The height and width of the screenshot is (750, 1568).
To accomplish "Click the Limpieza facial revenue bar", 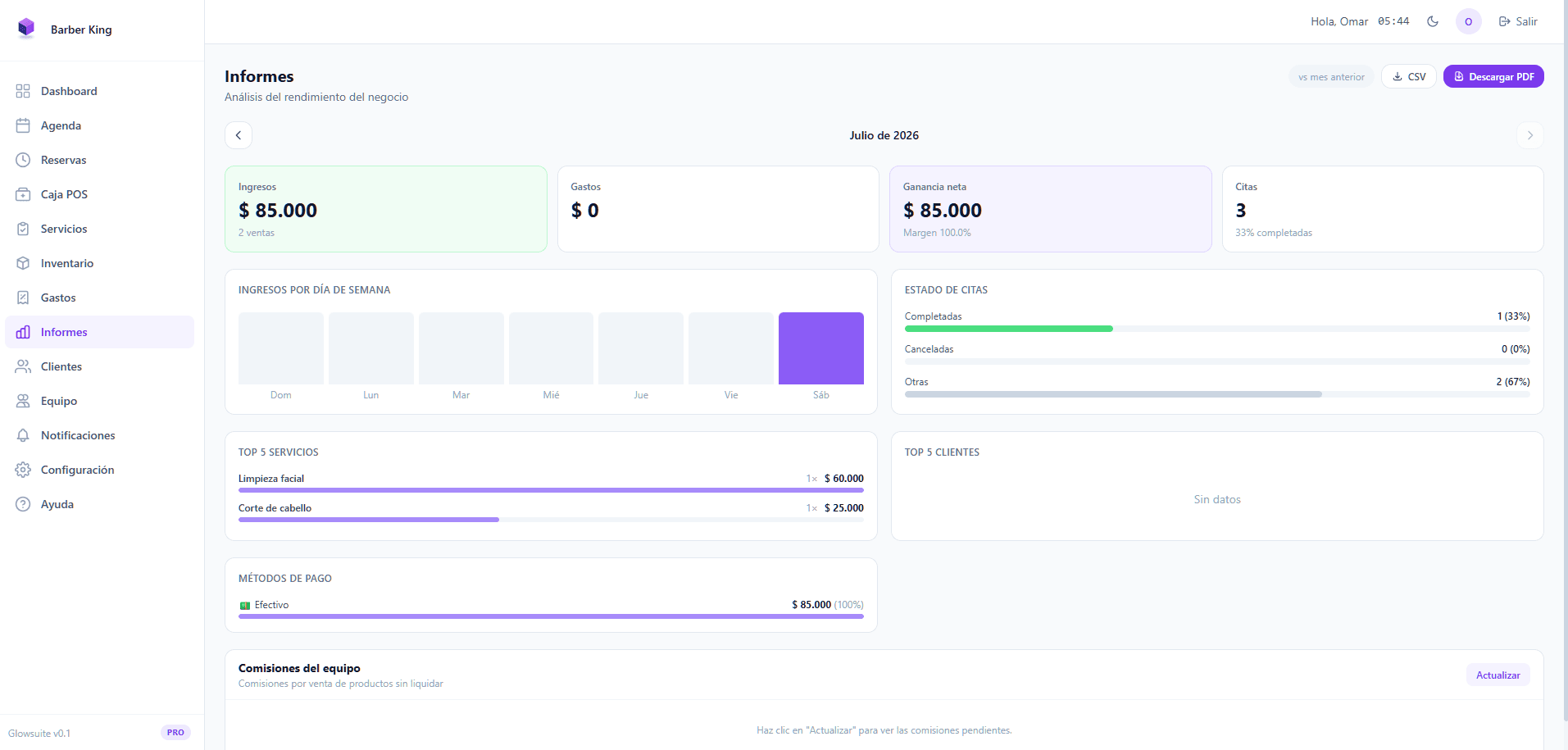I will click(551, 490).
